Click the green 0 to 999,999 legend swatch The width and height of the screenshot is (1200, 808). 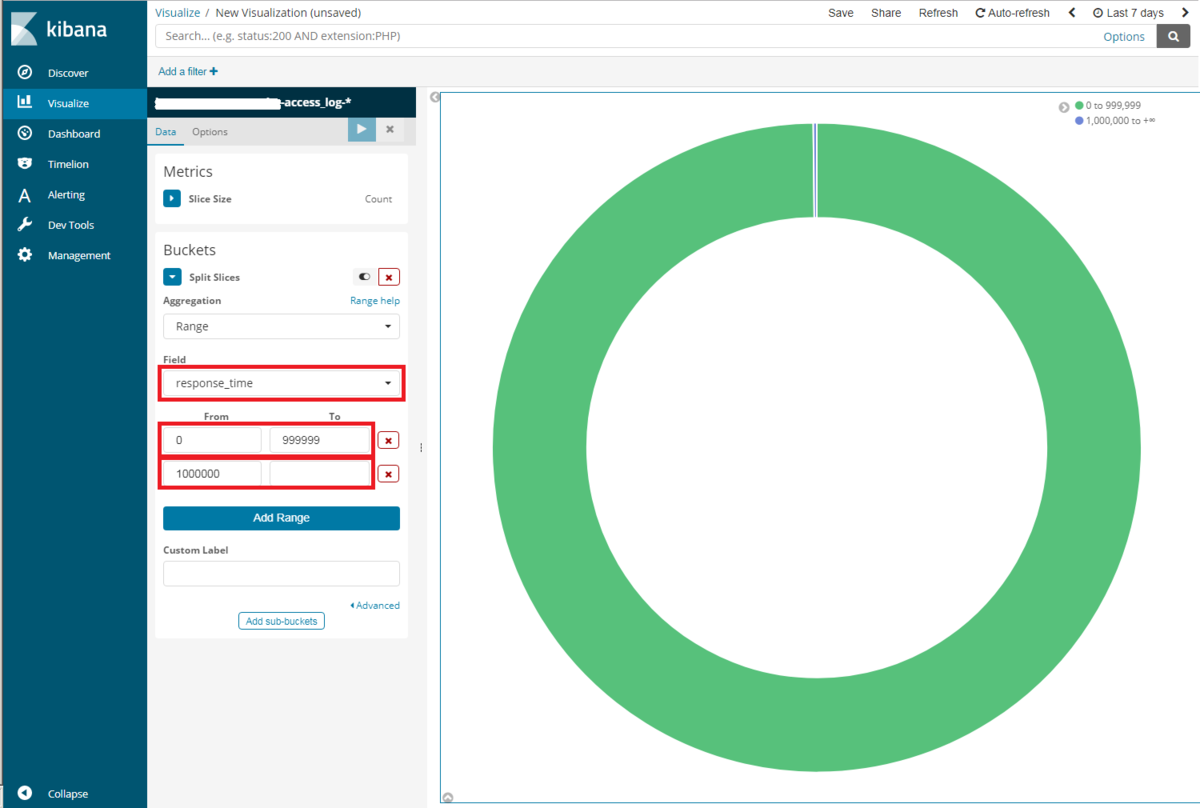tap(1079, 105)
